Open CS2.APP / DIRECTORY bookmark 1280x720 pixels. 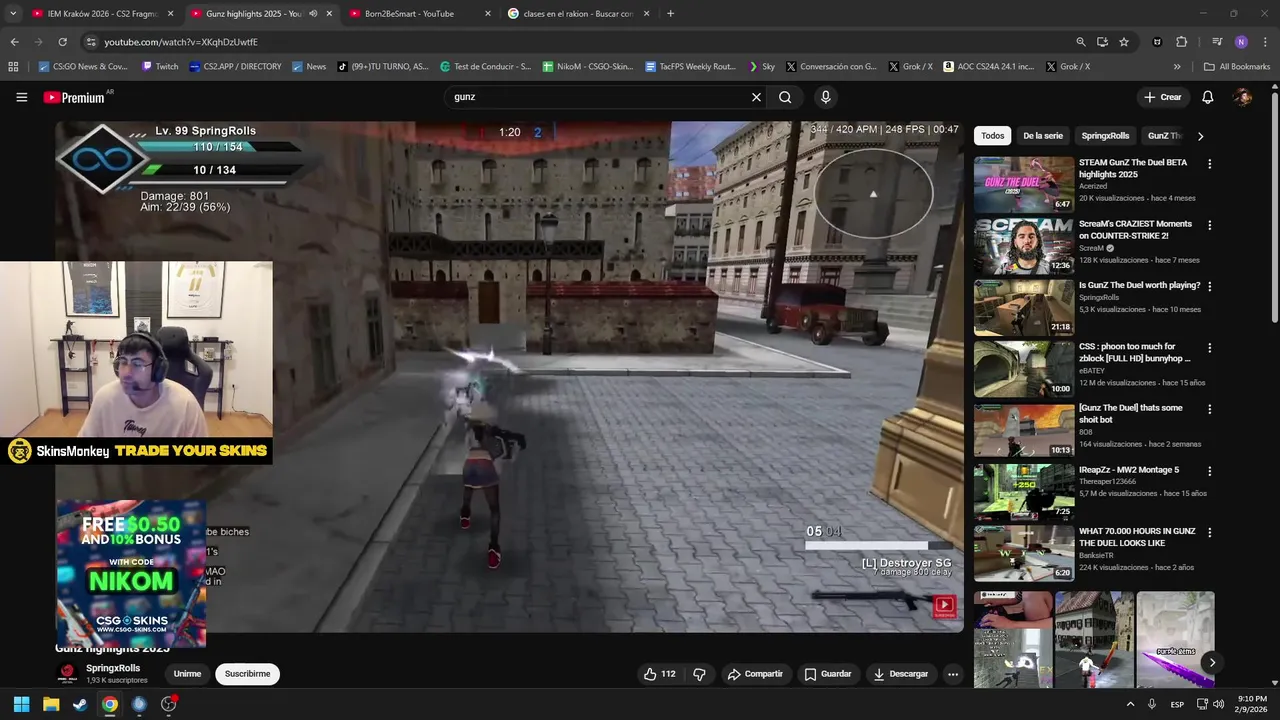(235, 67)
